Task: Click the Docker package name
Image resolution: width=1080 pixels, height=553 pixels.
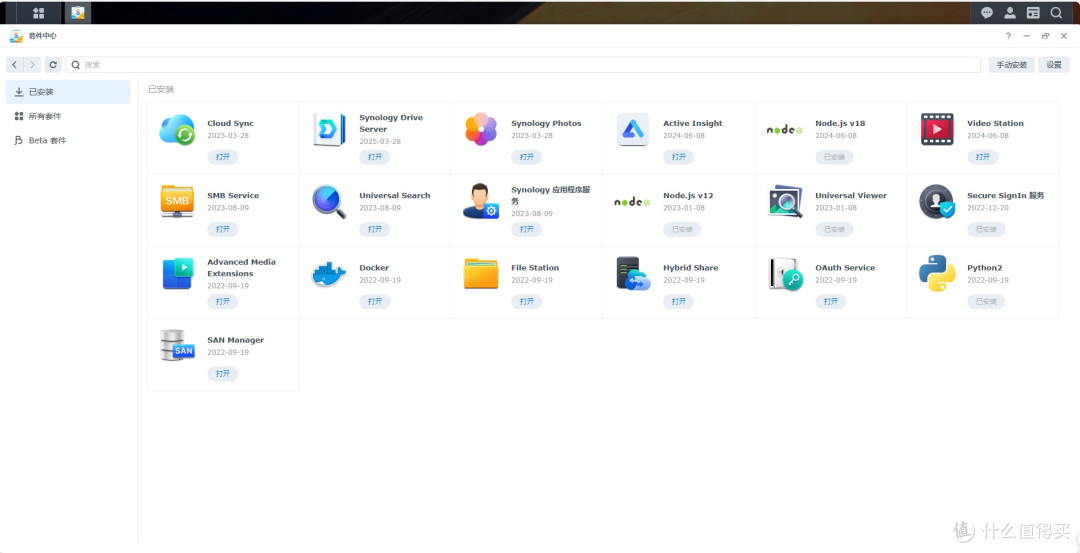Action: pyautogui.click(x=374, y=268)
